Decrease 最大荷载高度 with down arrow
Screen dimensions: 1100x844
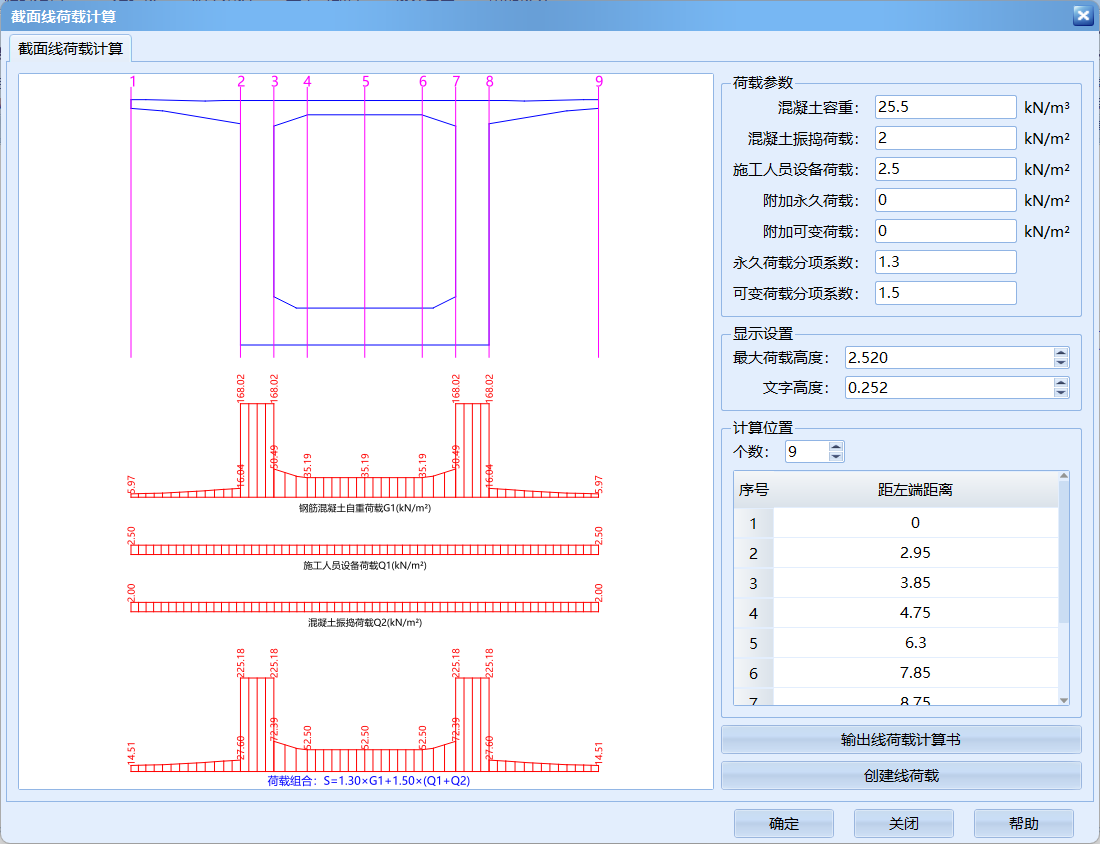click(x=1061, y=363)
